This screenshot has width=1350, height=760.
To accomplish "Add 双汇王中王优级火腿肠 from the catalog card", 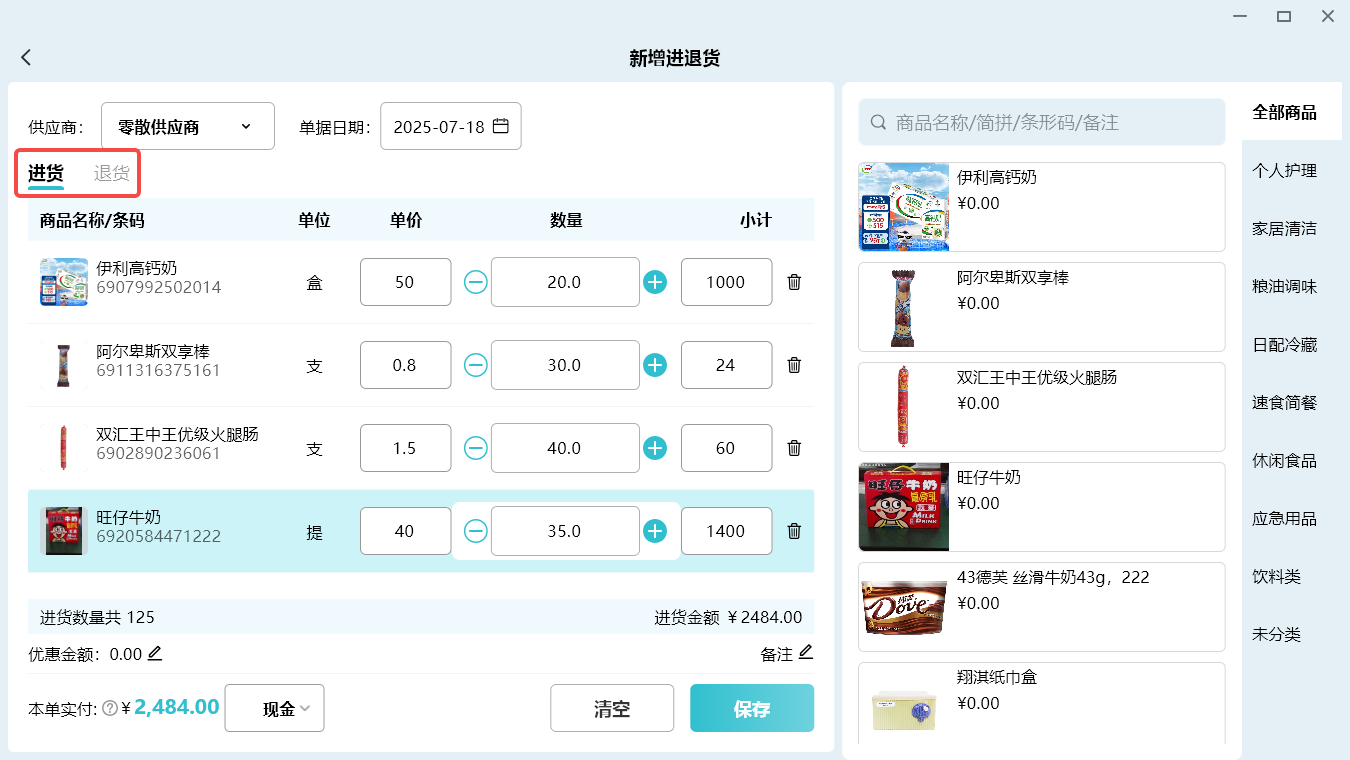I will (x=1041, y=407).
